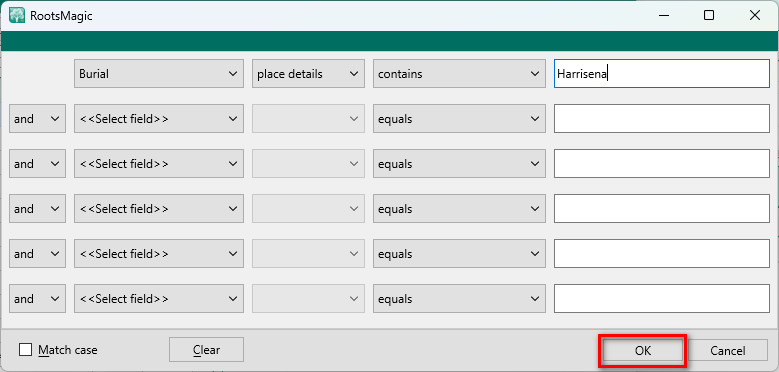Screen dimensions: 779x372
Task: Open the contains operator dropdown
Action: click(460, 74)
